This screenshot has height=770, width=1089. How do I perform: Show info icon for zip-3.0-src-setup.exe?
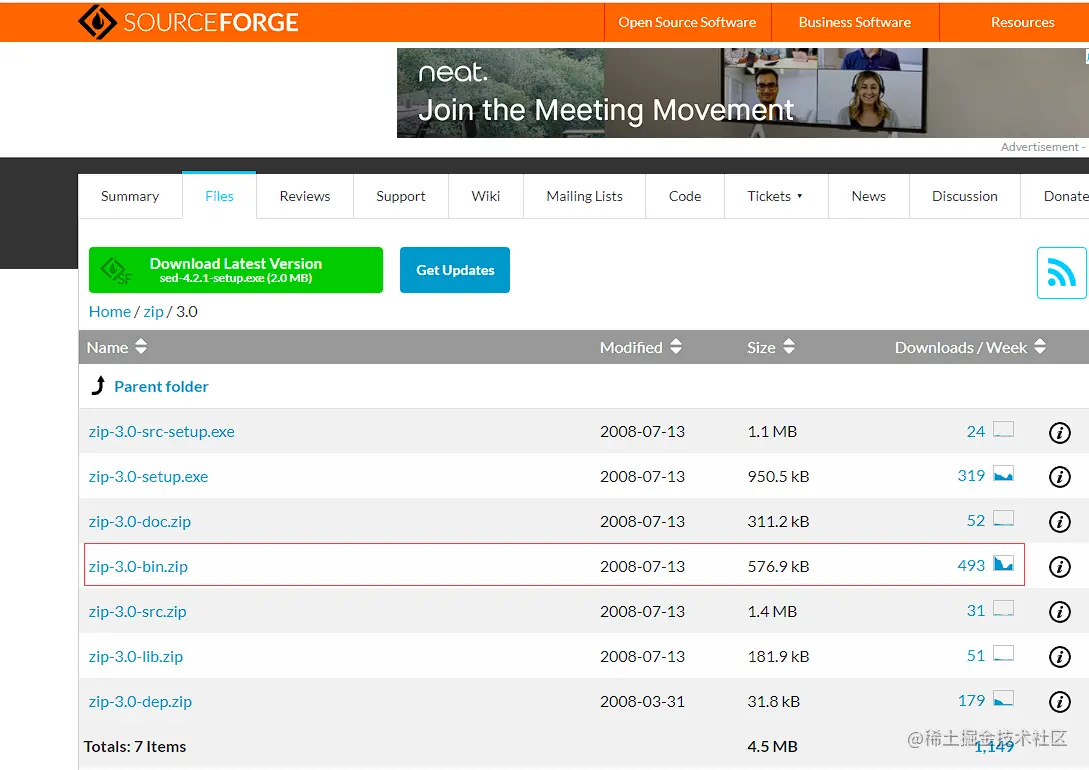click(1059, 433)
